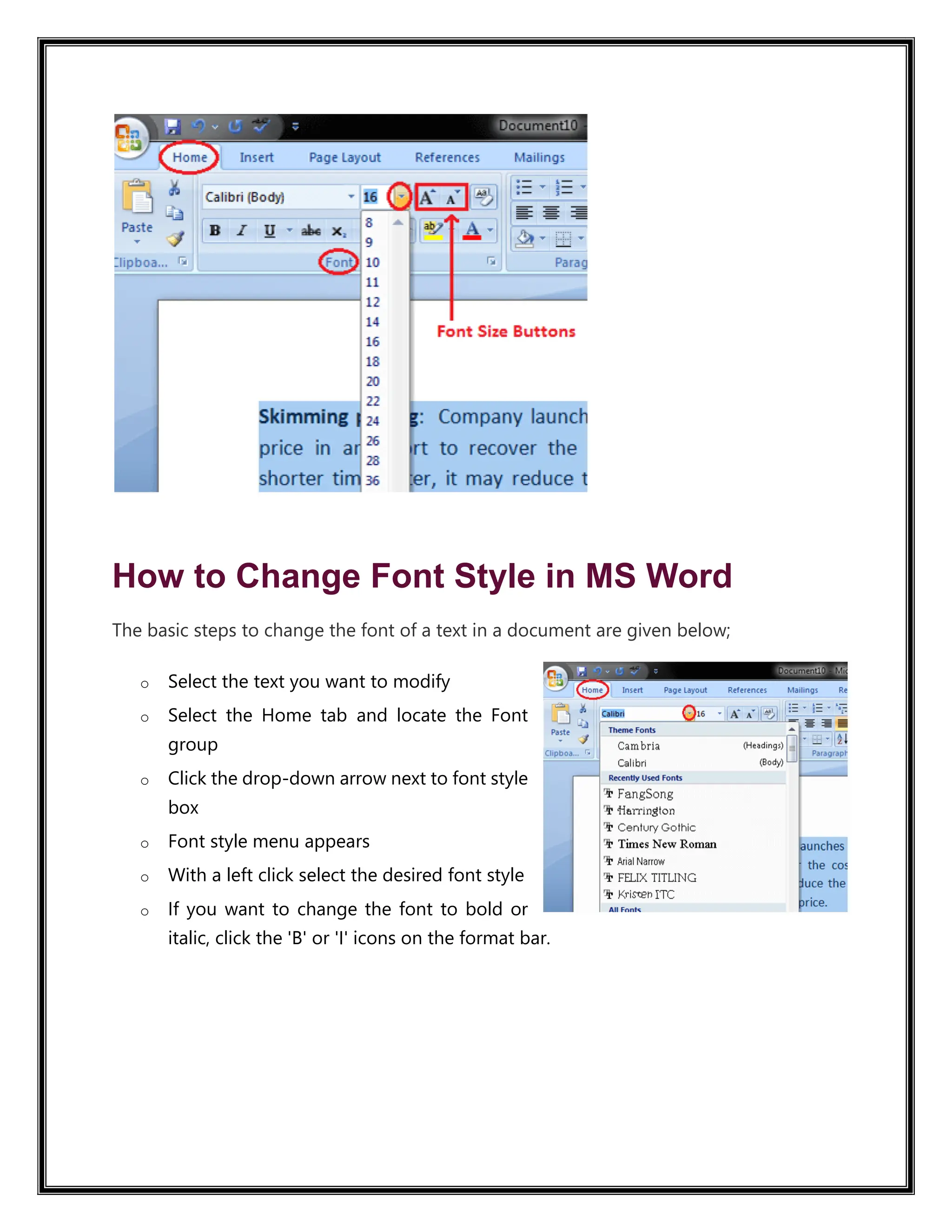Choose Cambria (Headings) in the font list
Screen dimensions: 952x1232
point(694,746)
